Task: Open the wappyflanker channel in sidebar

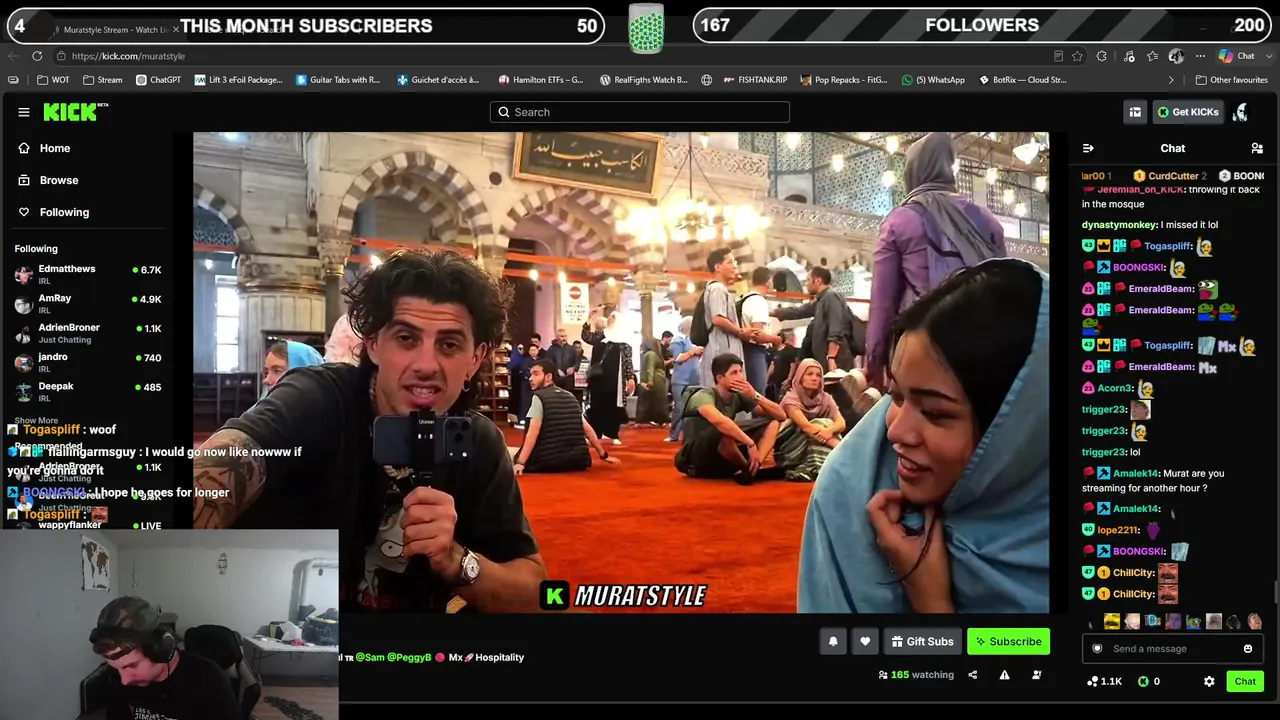Action: click(88, 525)
